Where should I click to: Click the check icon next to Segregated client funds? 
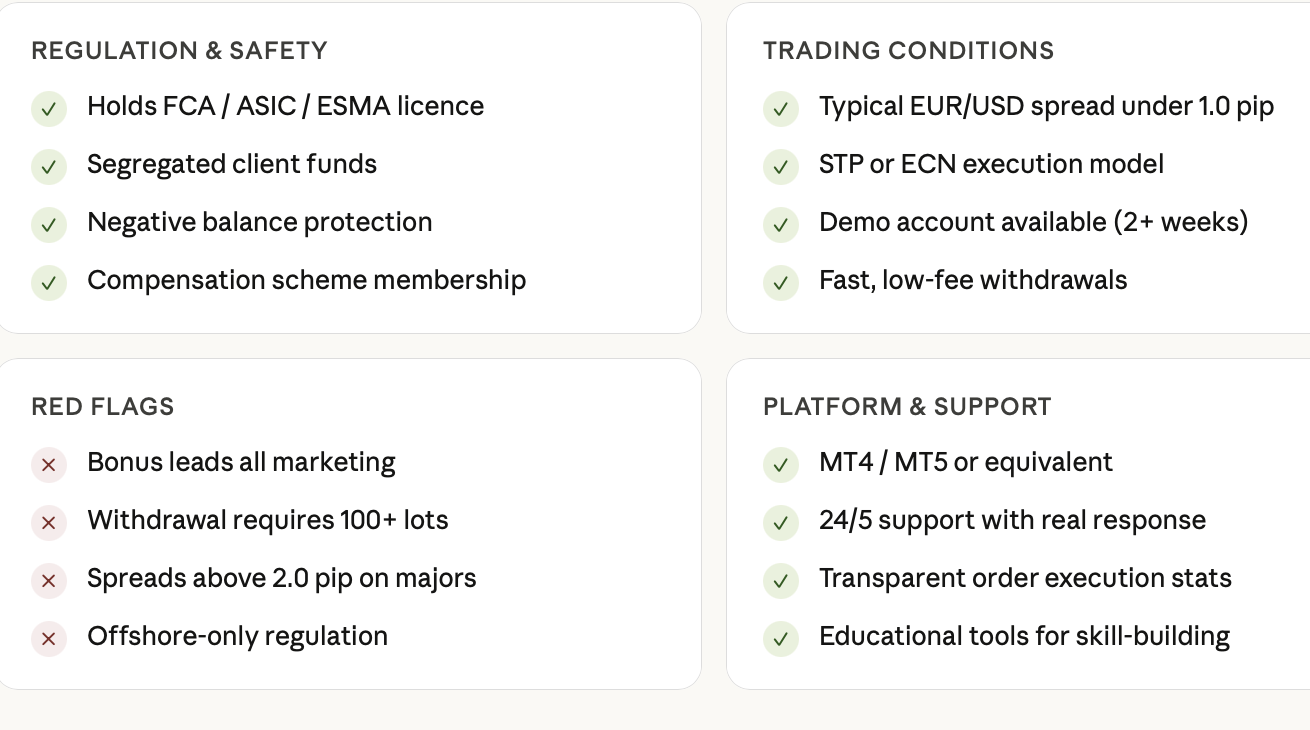(x=49, y=166)
